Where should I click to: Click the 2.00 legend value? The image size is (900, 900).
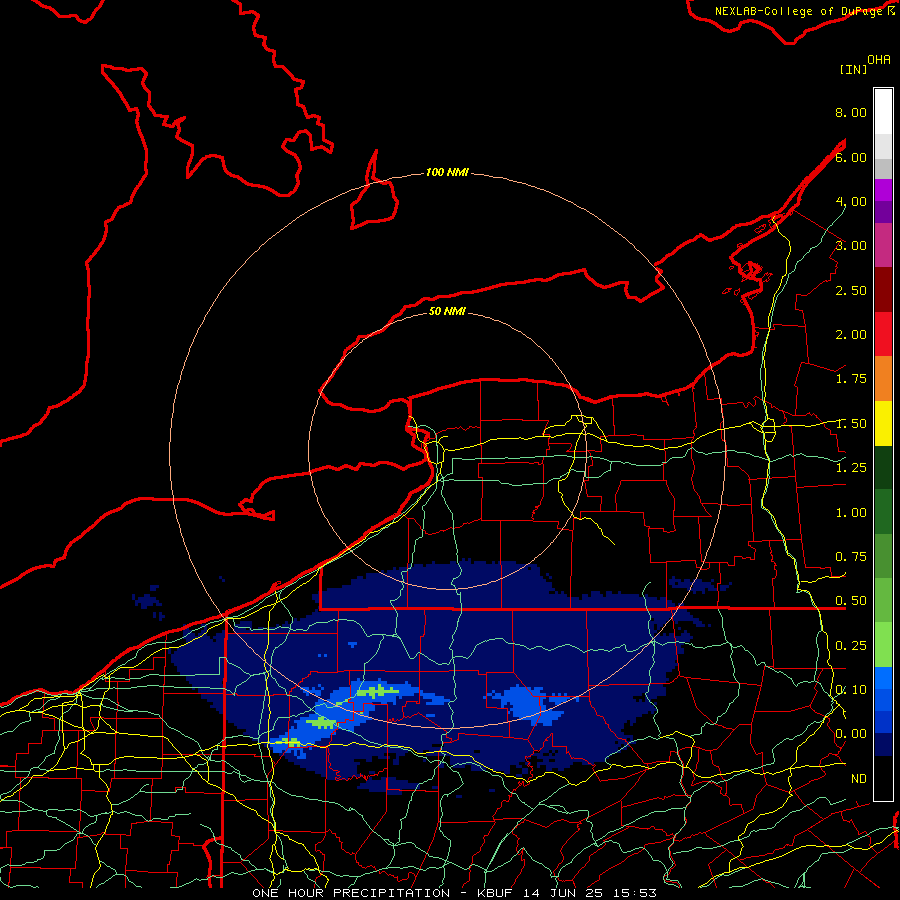851,335
